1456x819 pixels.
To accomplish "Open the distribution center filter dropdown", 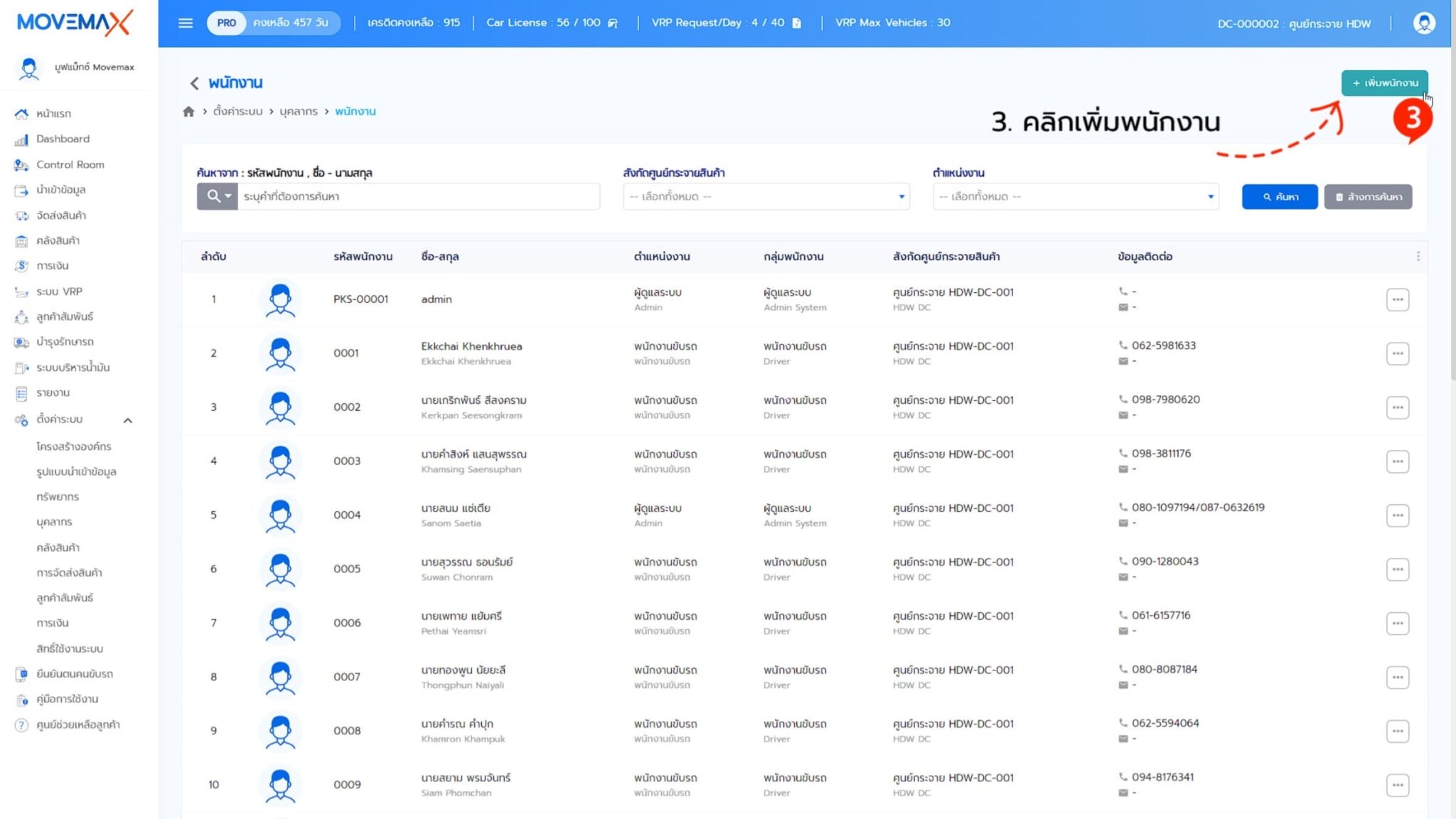I will pyautogui.click(x=766, y=196).
